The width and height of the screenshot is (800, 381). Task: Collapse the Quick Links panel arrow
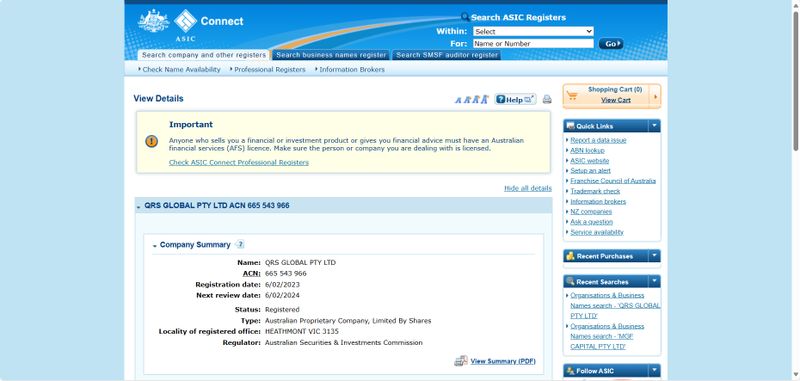point(655,125)
